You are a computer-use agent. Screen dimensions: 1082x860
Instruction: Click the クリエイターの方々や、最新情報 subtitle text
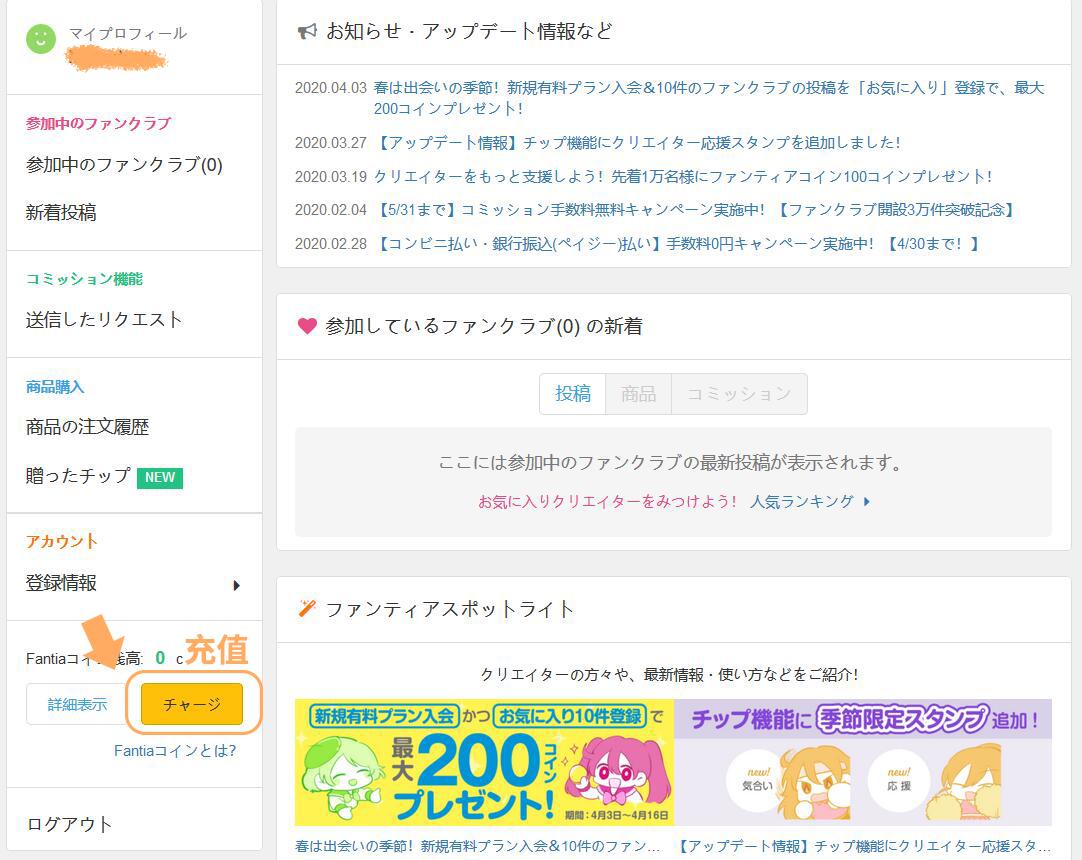point(669,674)
